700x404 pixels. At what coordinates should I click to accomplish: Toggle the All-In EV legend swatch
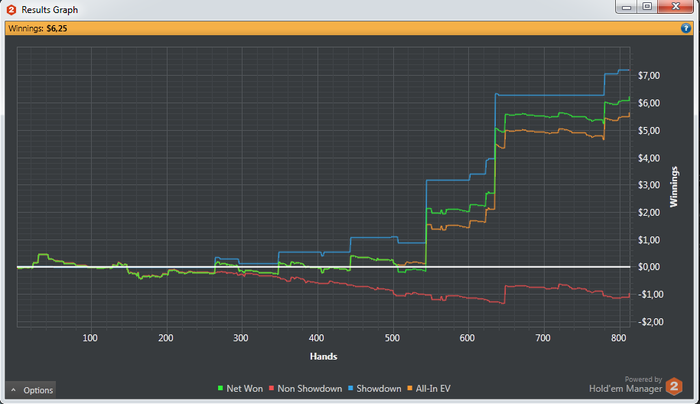[x=410, y=388]
